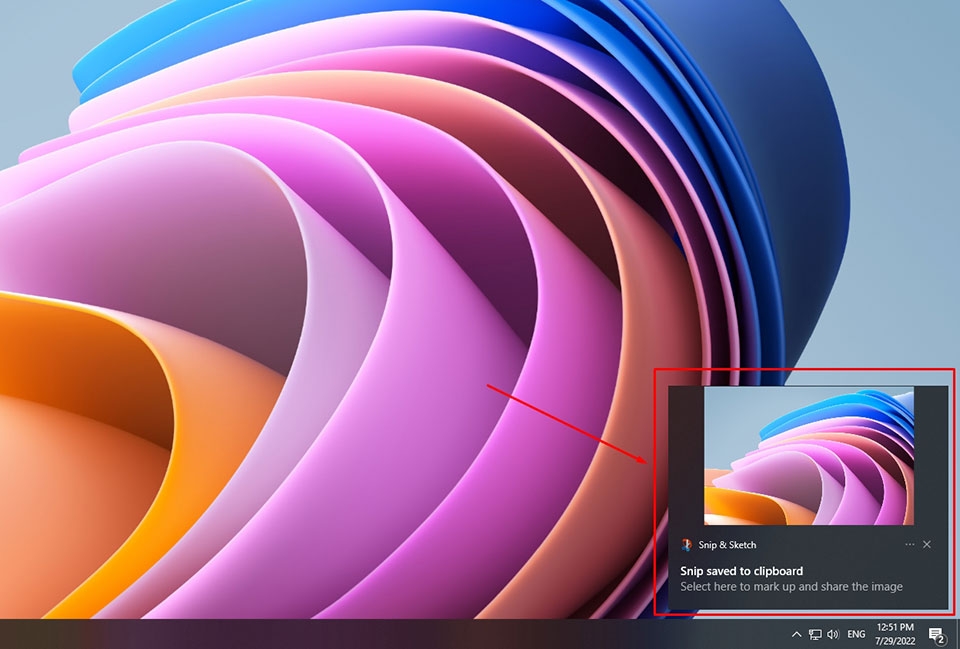This screenshot has height=649, width=960.
Task: Switch input language via ENG indicator
Action: click(x=857, y=634)
